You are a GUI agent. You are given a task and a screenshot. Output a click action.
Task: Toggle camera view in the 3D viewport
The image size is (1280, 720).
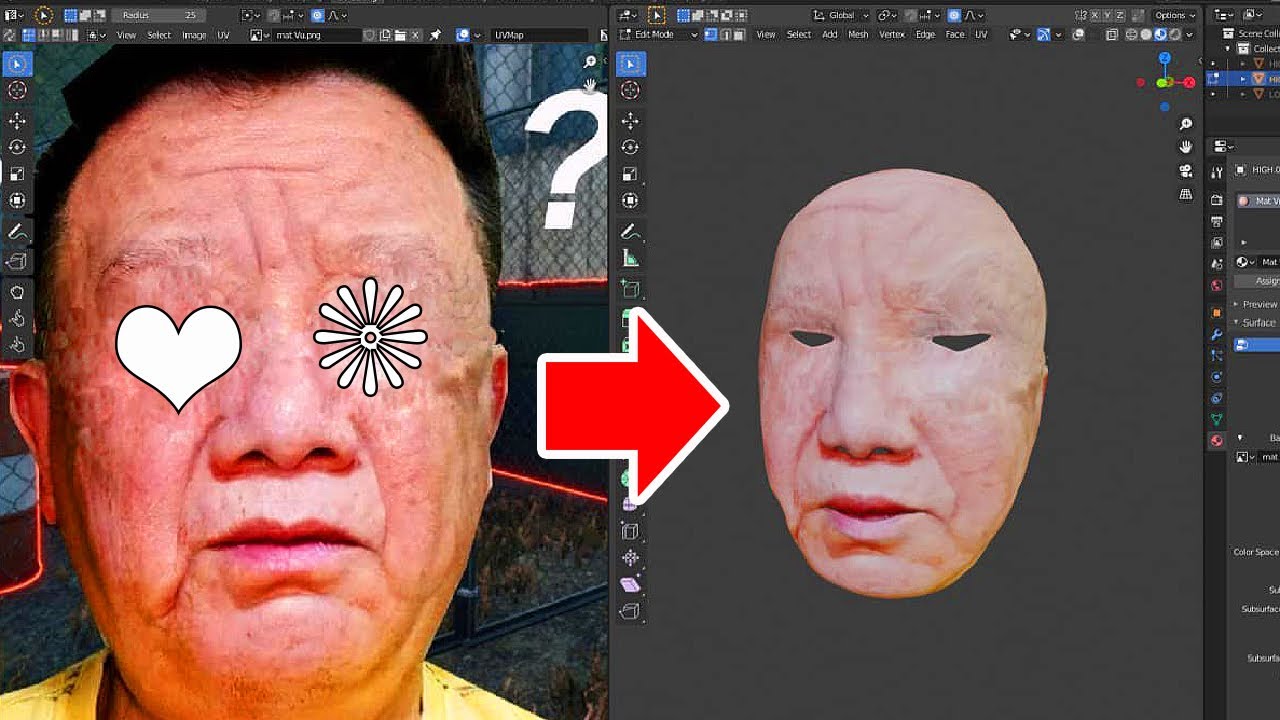(1186, 171)
